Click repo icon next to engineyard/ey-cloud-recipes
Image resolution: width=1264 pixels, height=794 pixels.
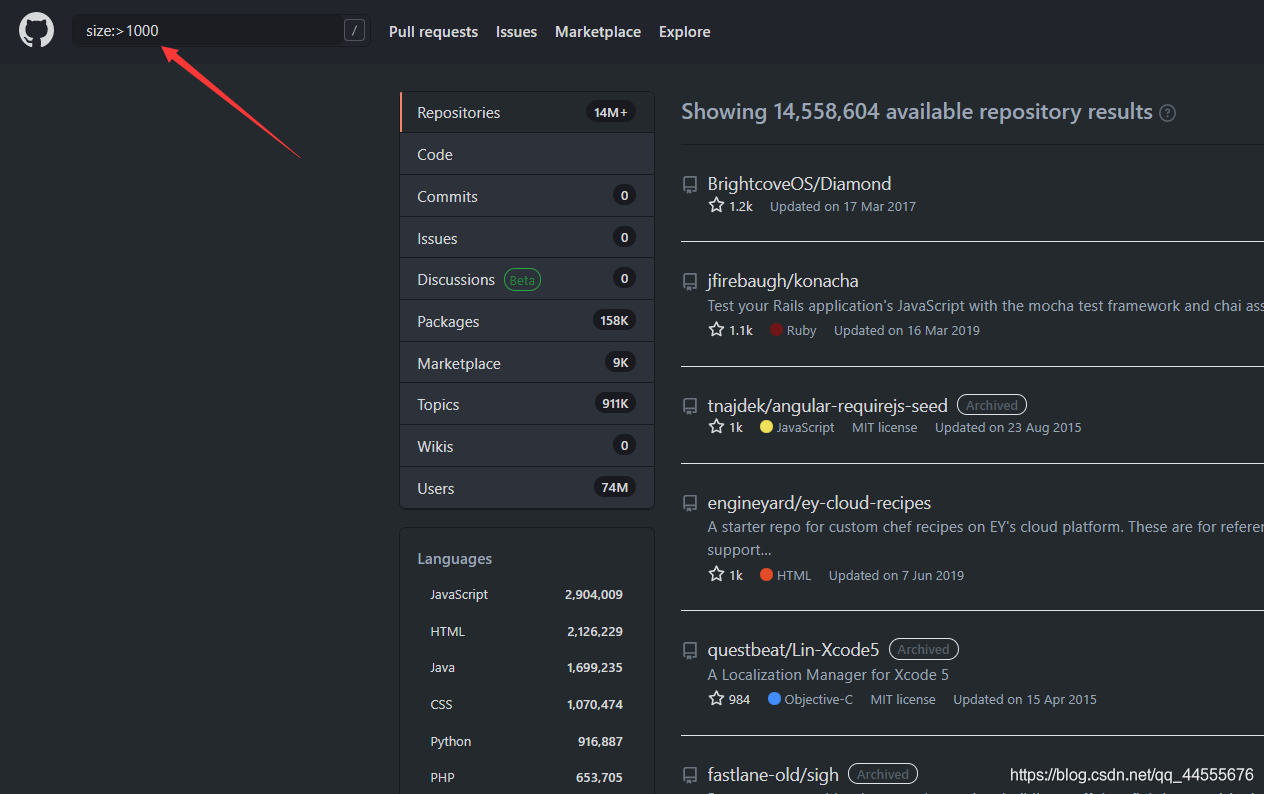tap(690, 503)
